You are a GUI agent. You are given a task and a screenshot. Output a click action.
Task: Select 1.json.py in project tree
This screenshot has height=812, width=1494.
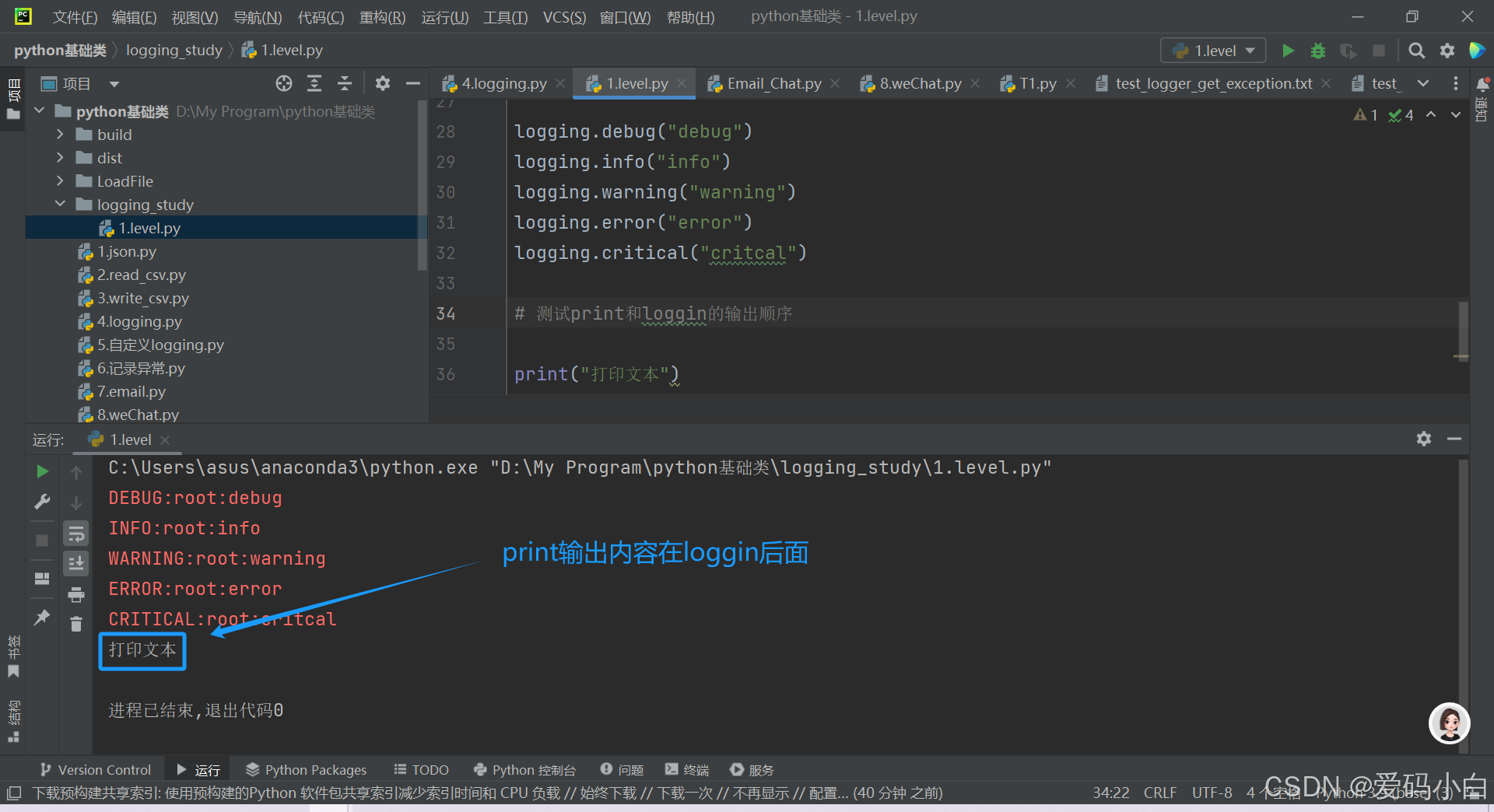(126, 251)
